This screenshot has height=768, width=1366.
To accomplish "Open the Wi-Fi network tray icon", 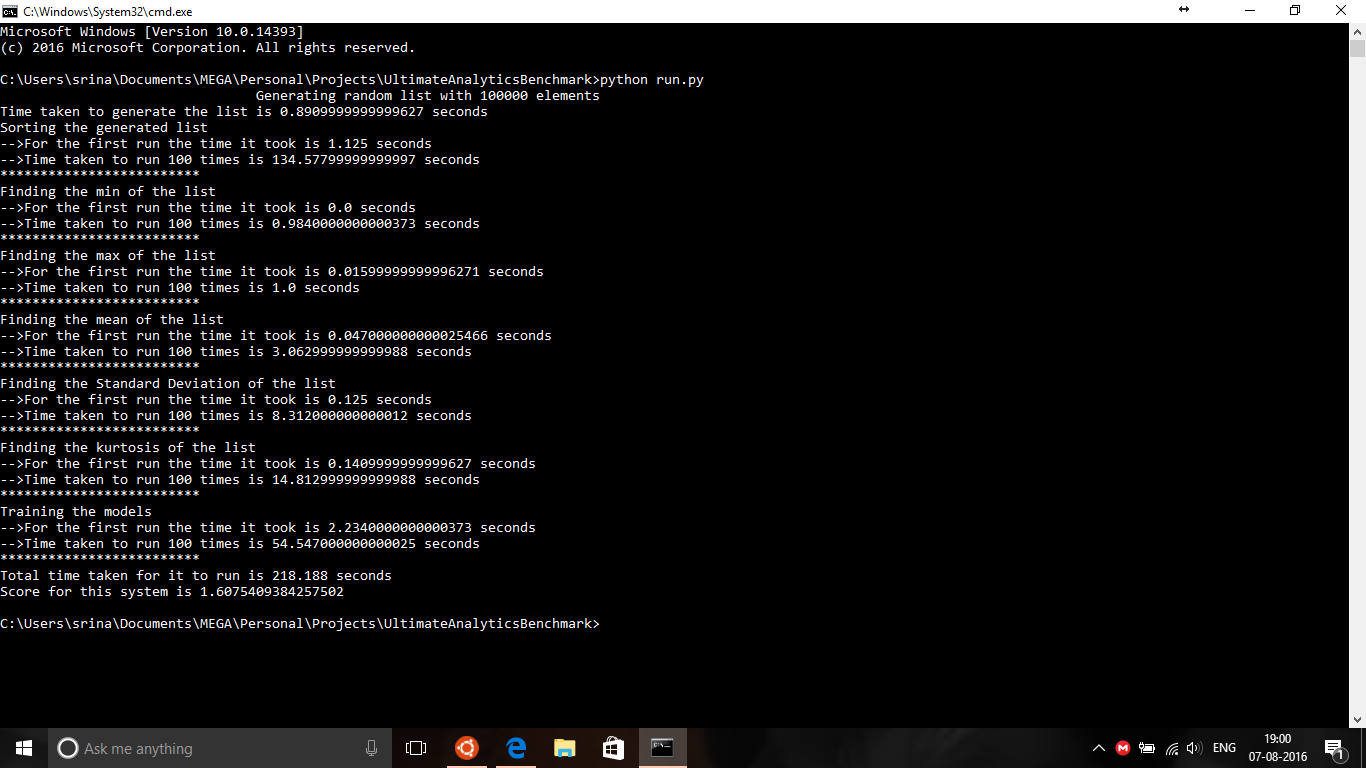I will (1172, 748).
